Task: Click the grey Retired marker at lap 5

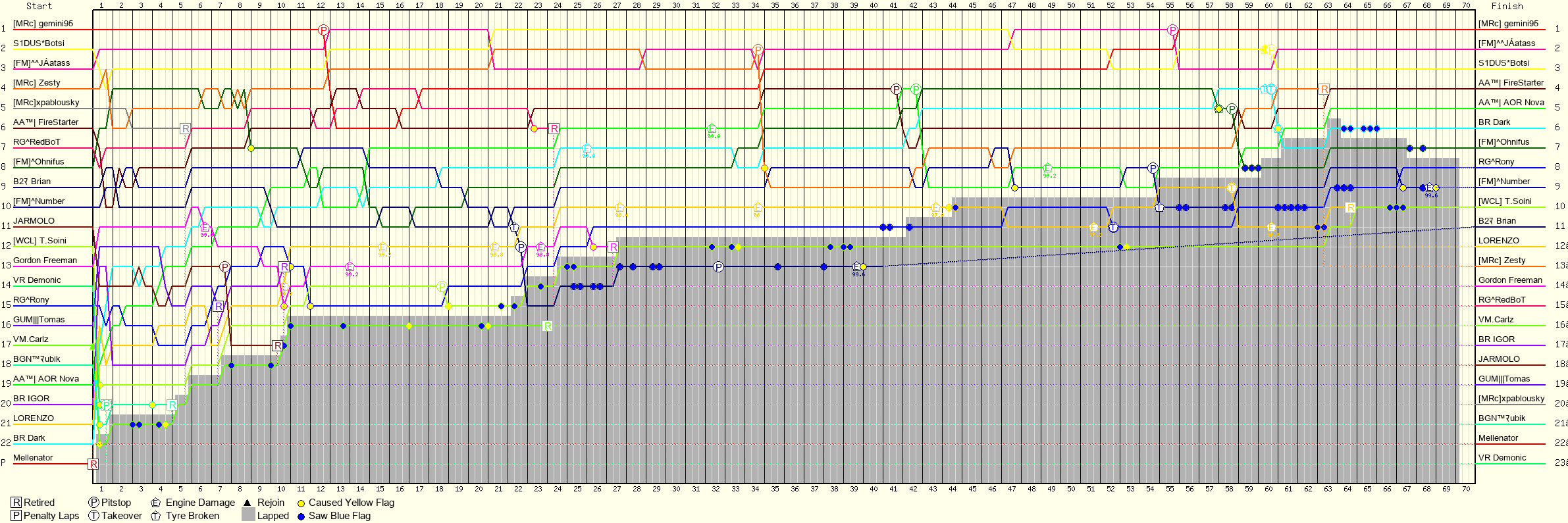Action: (185, 129)
